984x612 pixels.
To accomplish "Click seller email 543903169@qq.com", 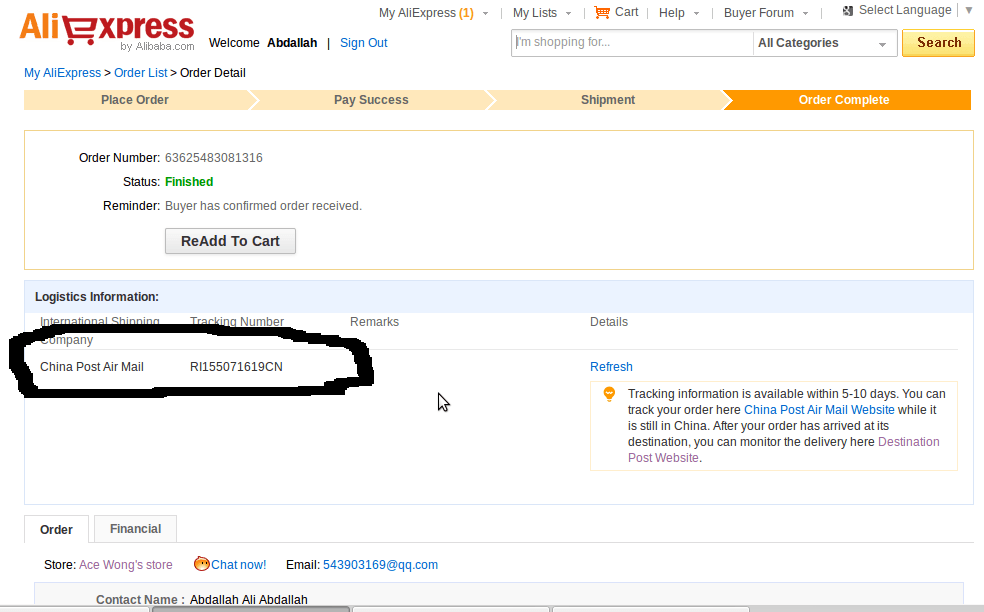I will (x=380, y=565).
